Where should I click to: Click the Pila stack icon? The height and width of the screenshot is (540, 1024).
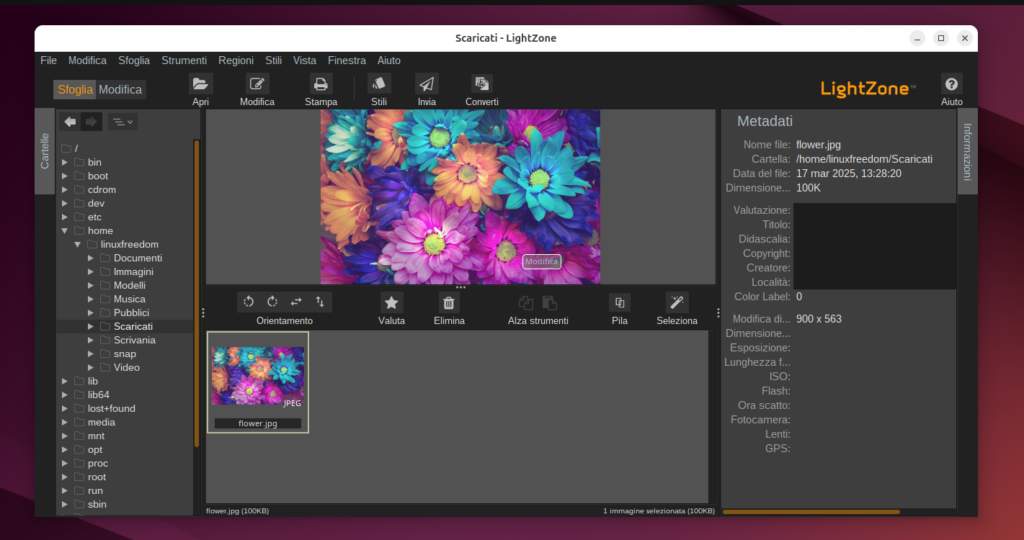click(620, 303)
